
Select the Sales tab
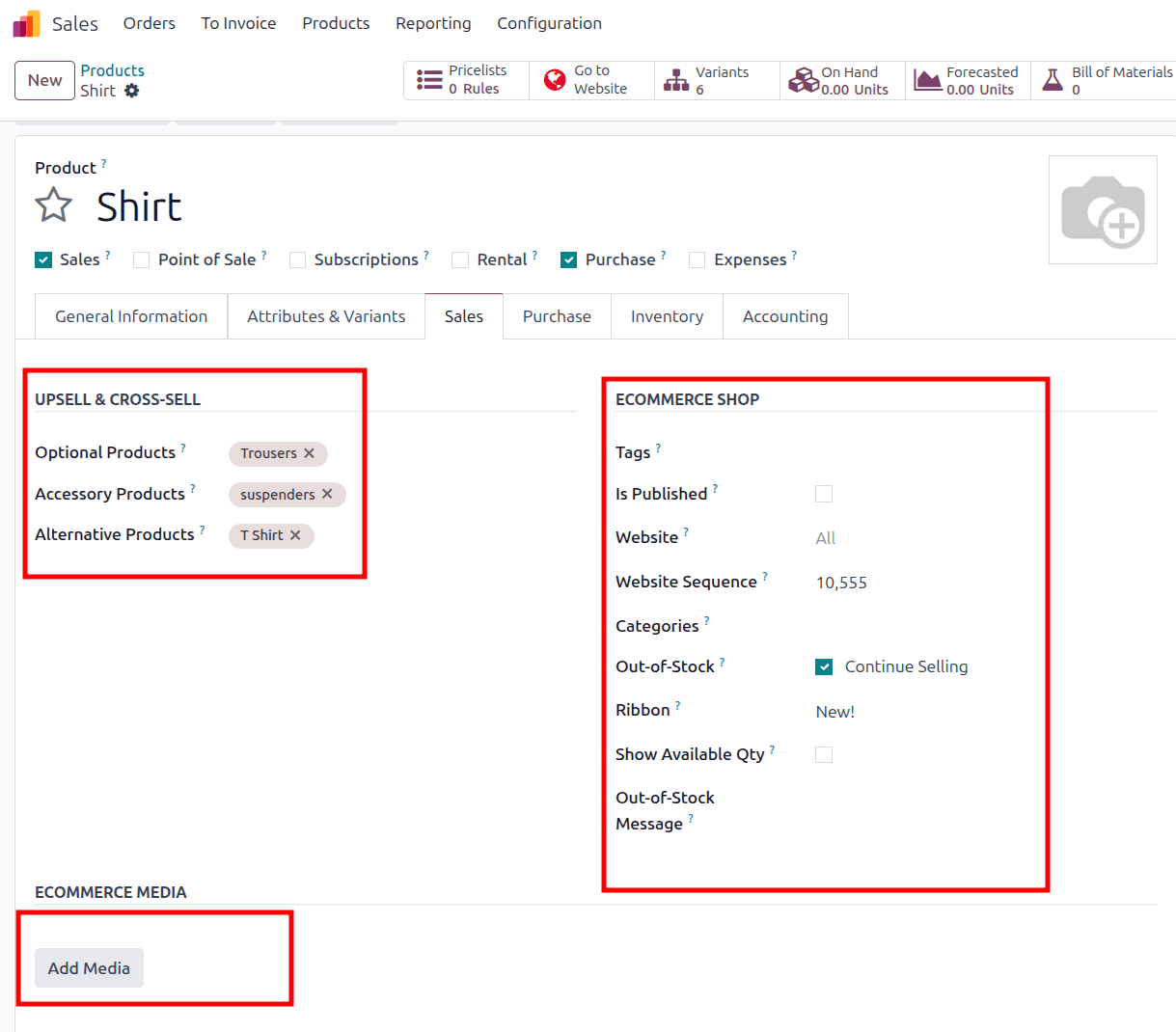(464, 316)
